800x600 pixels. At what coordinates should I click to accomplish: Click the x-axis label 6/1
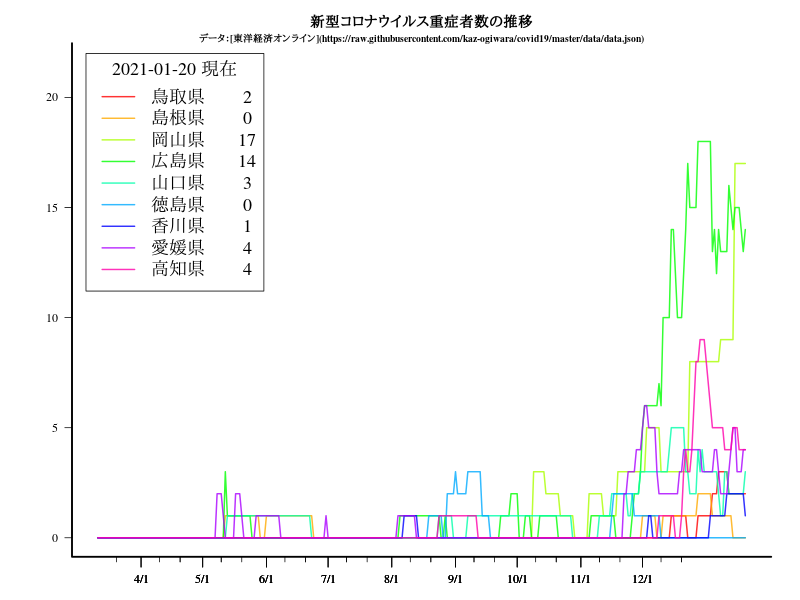[x=266, y=579]
